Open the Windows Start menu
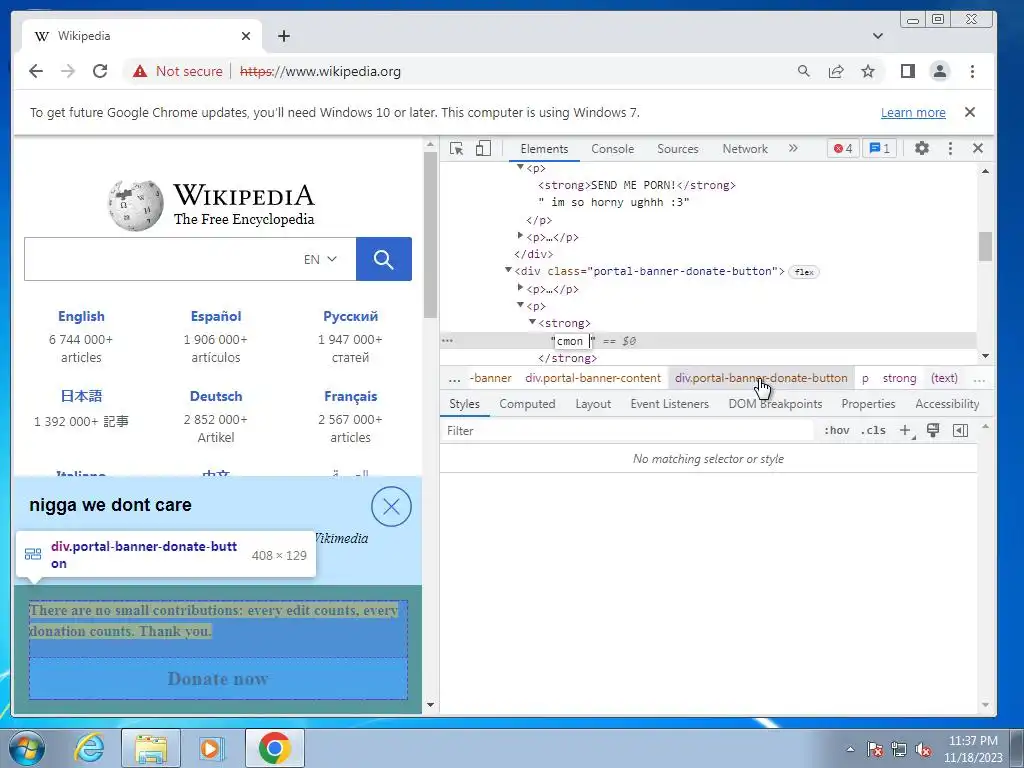The image size is (1024, 768). [27, 748]
